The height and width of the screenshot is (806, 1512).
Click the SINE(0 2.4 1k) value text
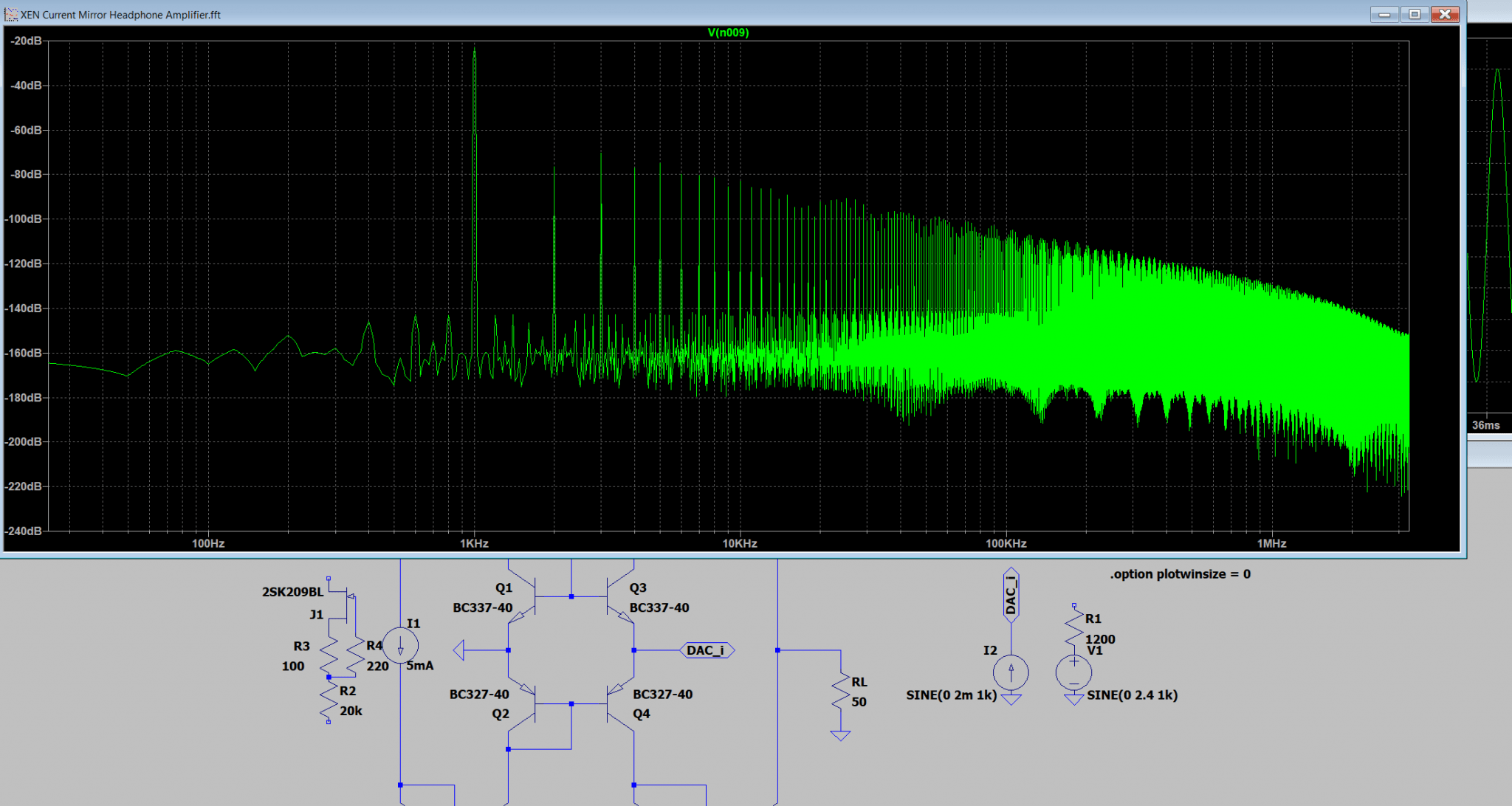click(x=1132, y=695)
